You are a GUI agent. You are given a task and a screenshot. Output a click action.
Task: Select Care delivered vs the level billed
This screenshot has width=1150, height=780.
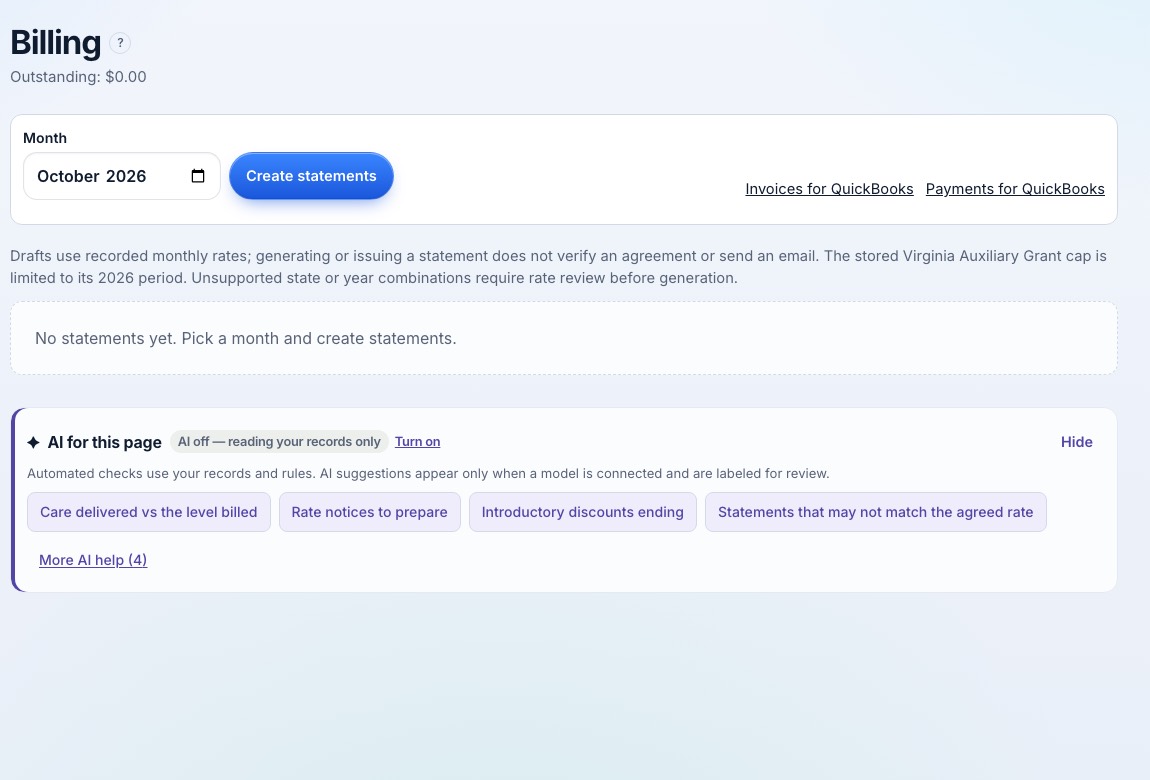pyautogui.click(x=149, y=512)
